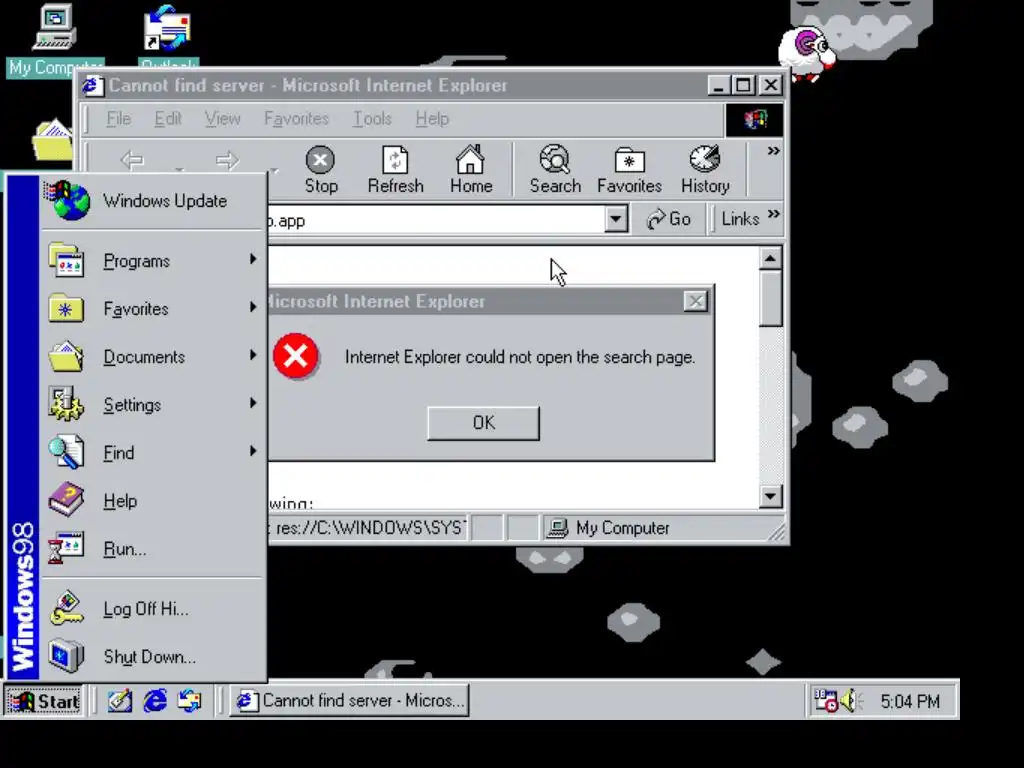
Task: Go to the Home page icon
Action: [x=470, y=169]
